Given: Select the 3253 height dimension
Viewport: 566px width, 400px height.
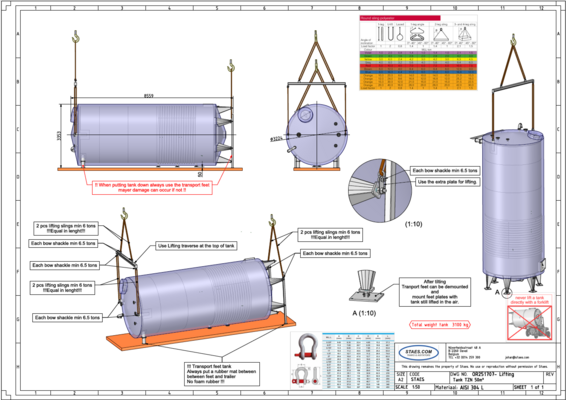Looking at the screenshot, I should coord(59,136).
